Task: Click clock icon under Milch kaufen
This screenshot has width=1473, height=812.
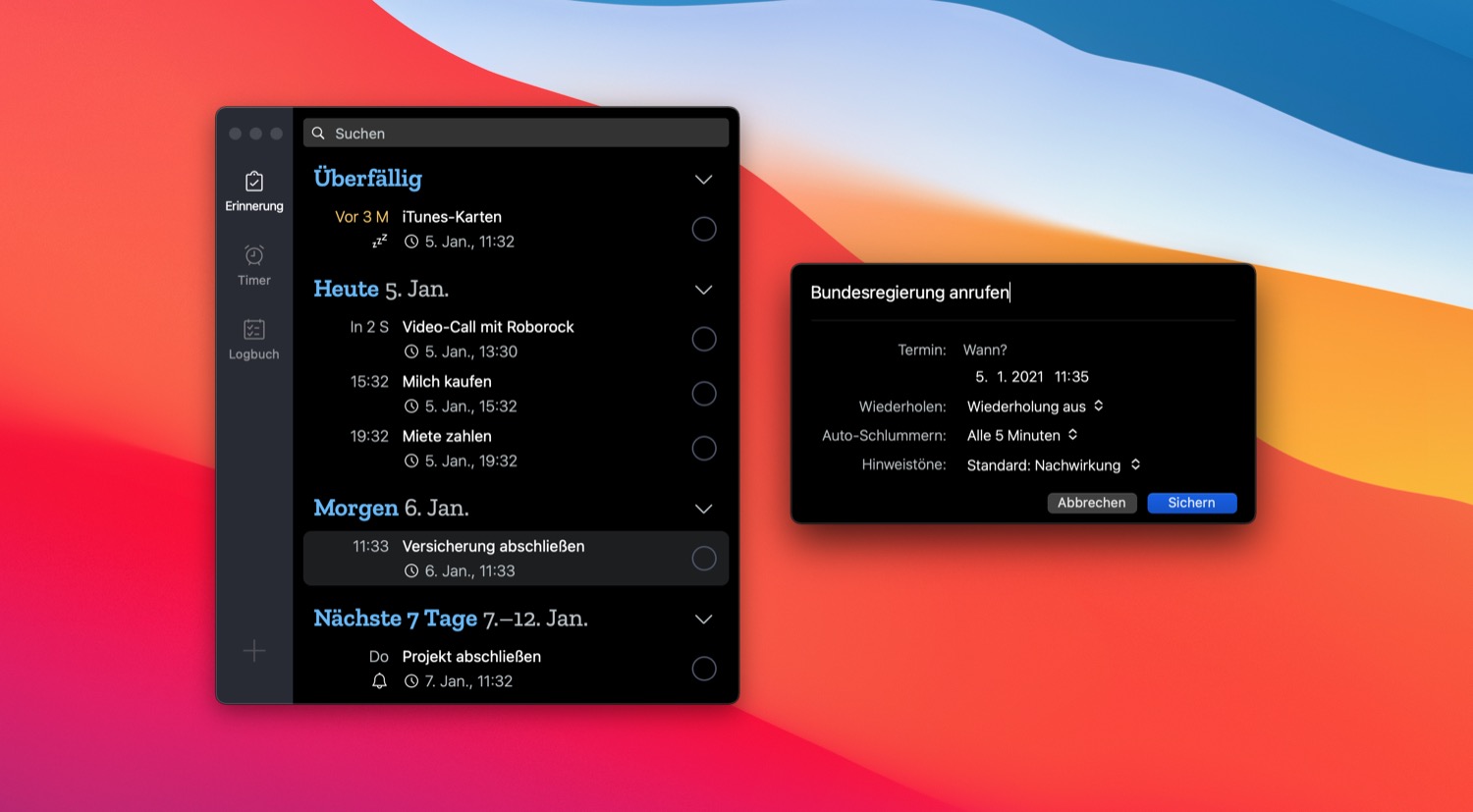Action: (x=411, y=406)
